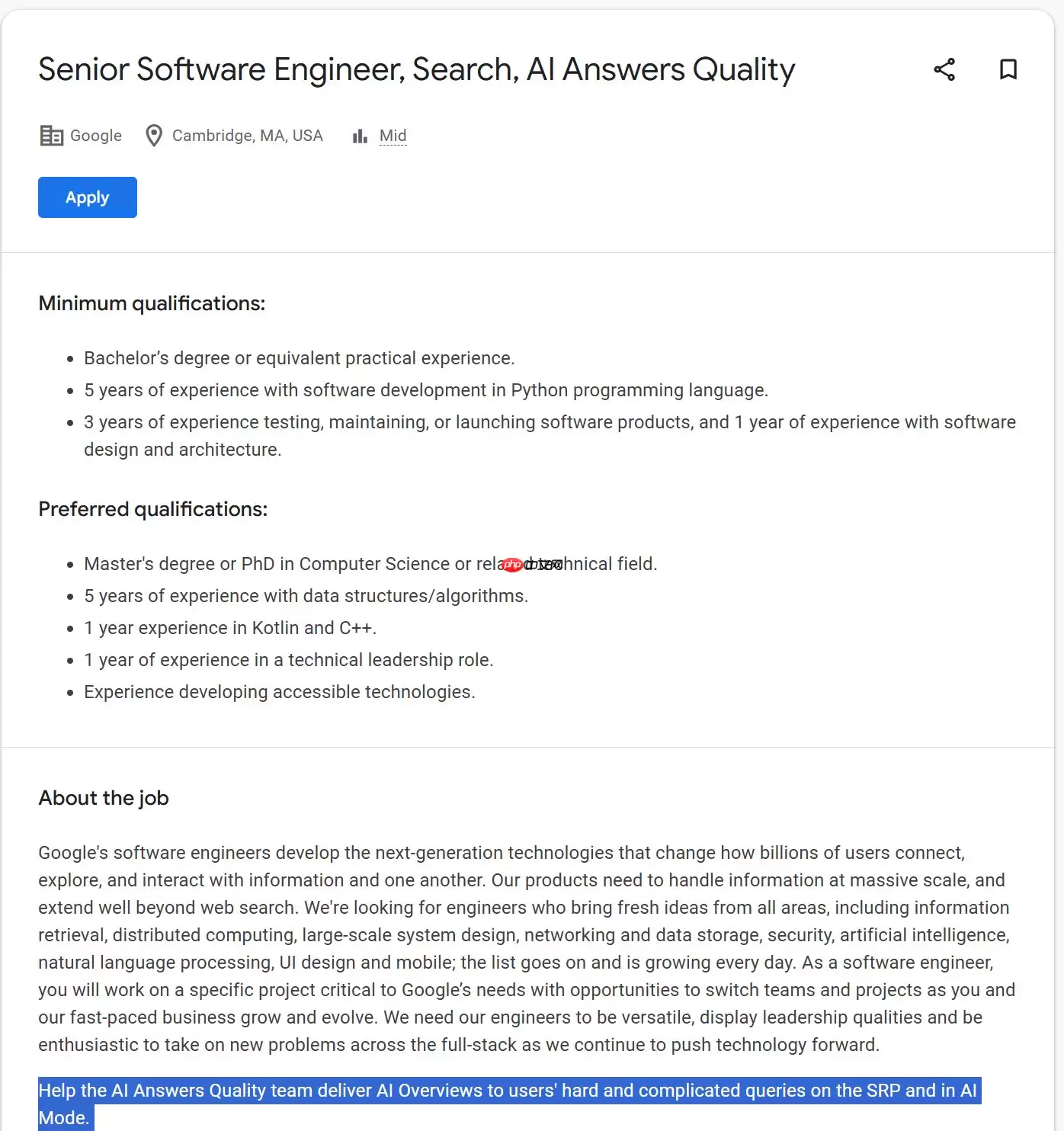Click the Bachelor's degree qualification bullet
Image resolution: width=1064 pixels, height=1131 pixels.
click(x=299, y=358)
